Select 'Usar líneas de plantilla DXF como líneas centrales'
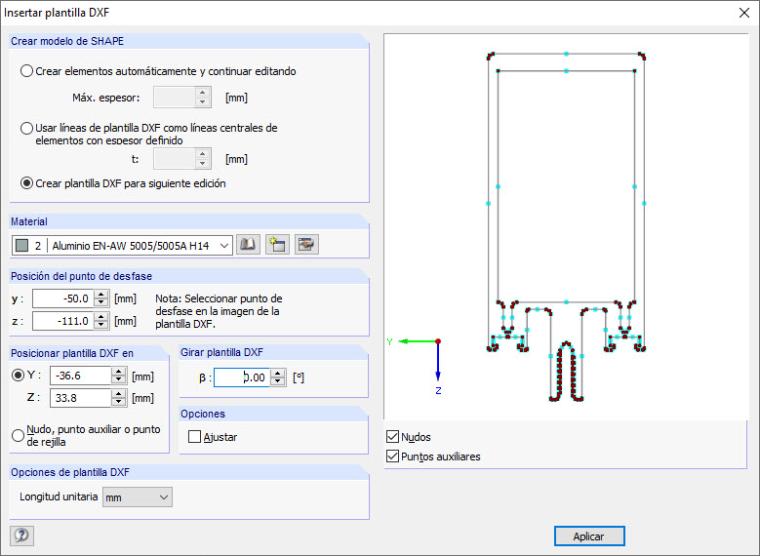 [27, 128]
